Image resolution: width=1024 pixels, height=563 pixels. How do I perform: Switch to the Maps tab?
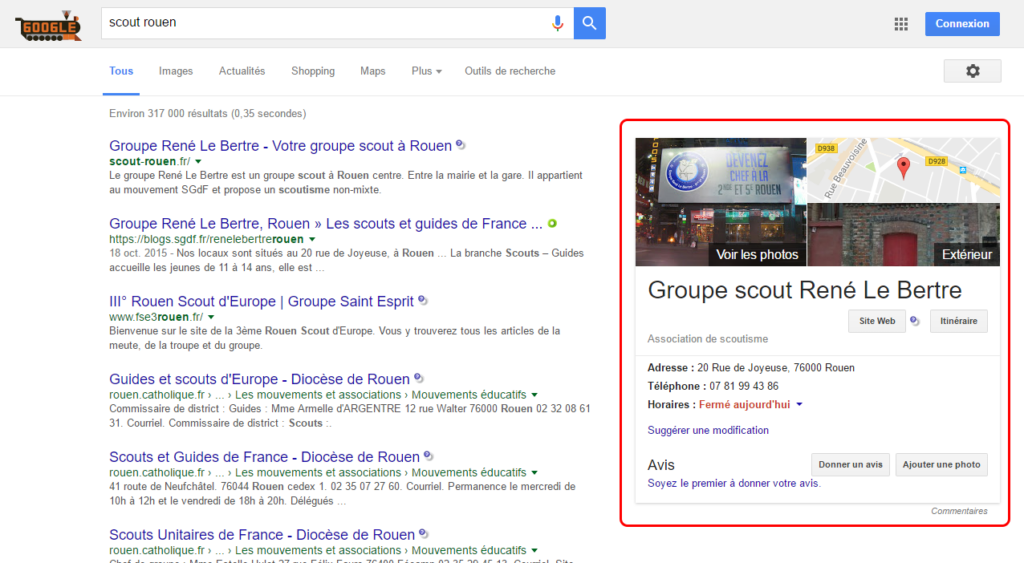tap(373, 71)
